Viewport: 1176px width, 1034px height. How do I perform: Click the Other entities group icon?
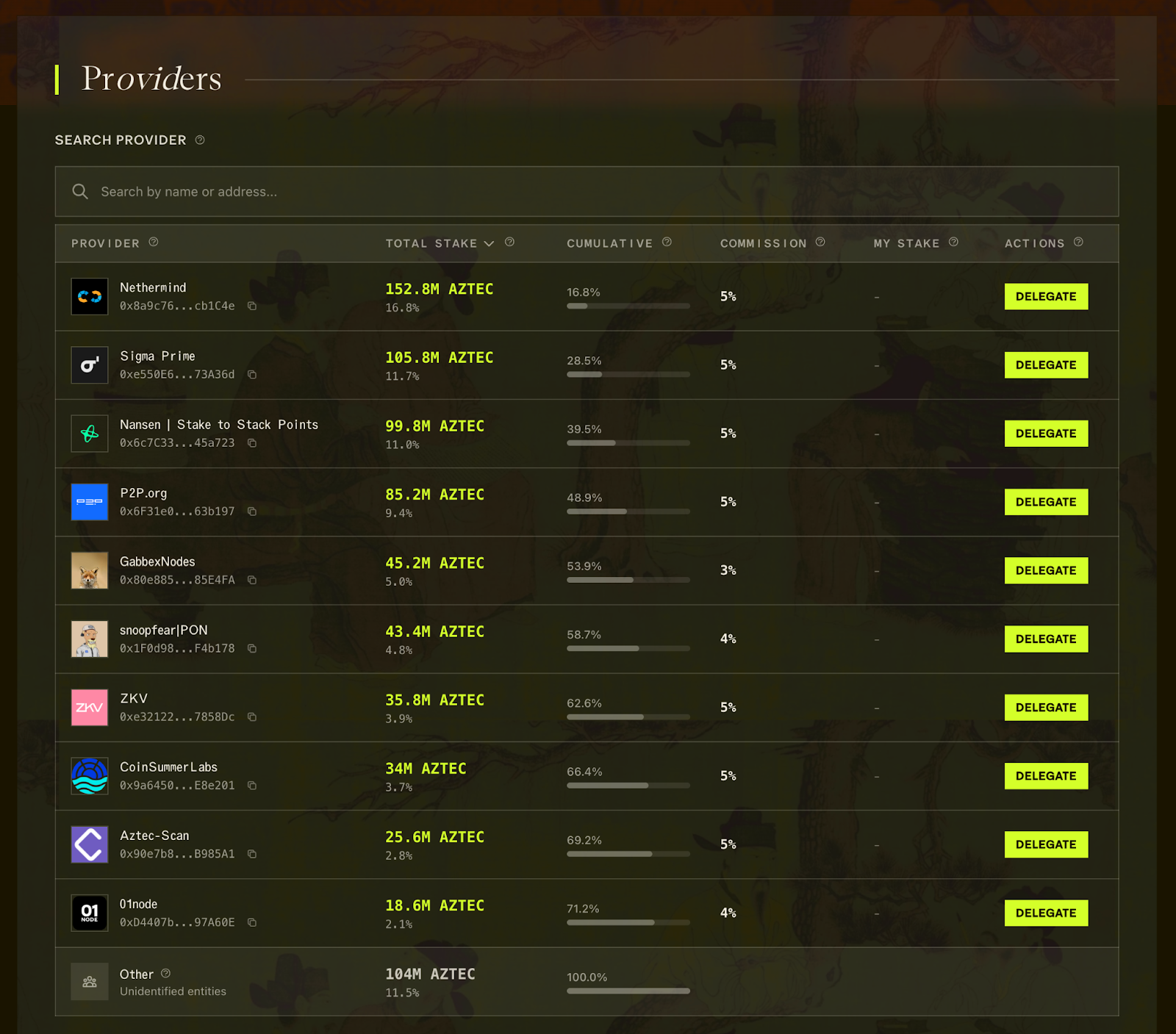(x=90, y=982)
